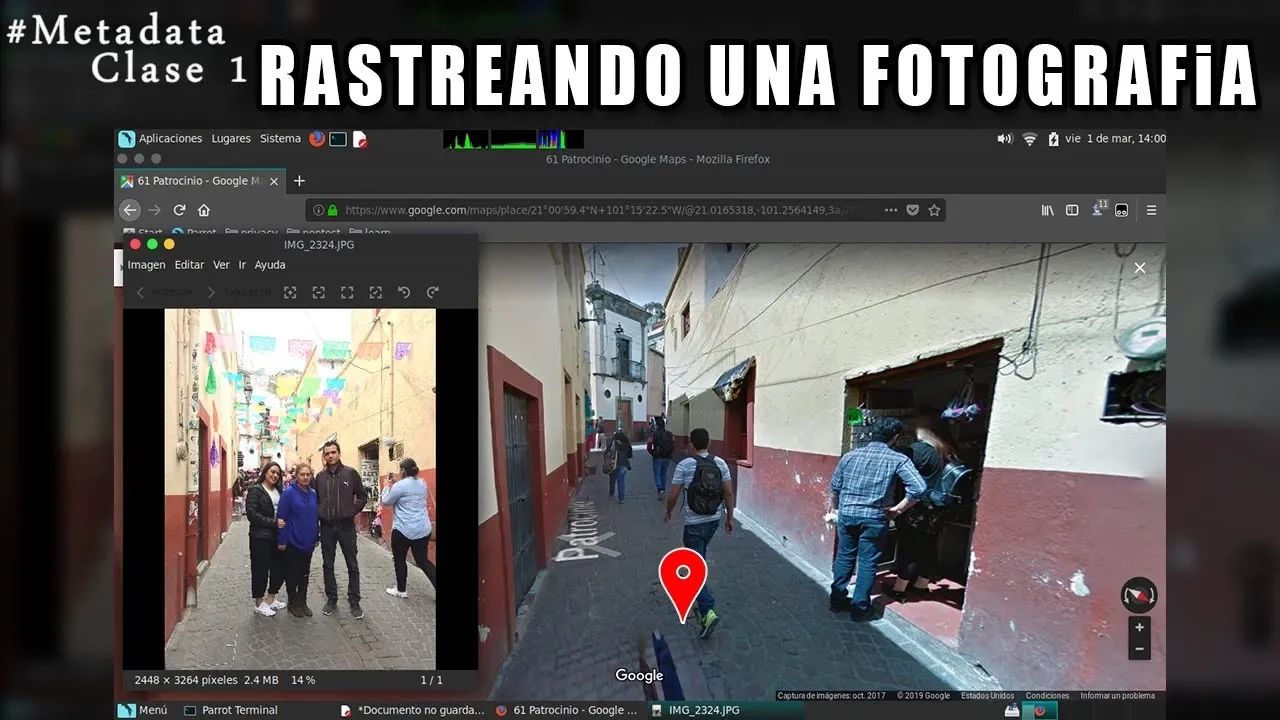The height and width of the screenshot is (720, 1280).
Task: Zoom in Street View with plus button
Action: (x=1139, y=627)
